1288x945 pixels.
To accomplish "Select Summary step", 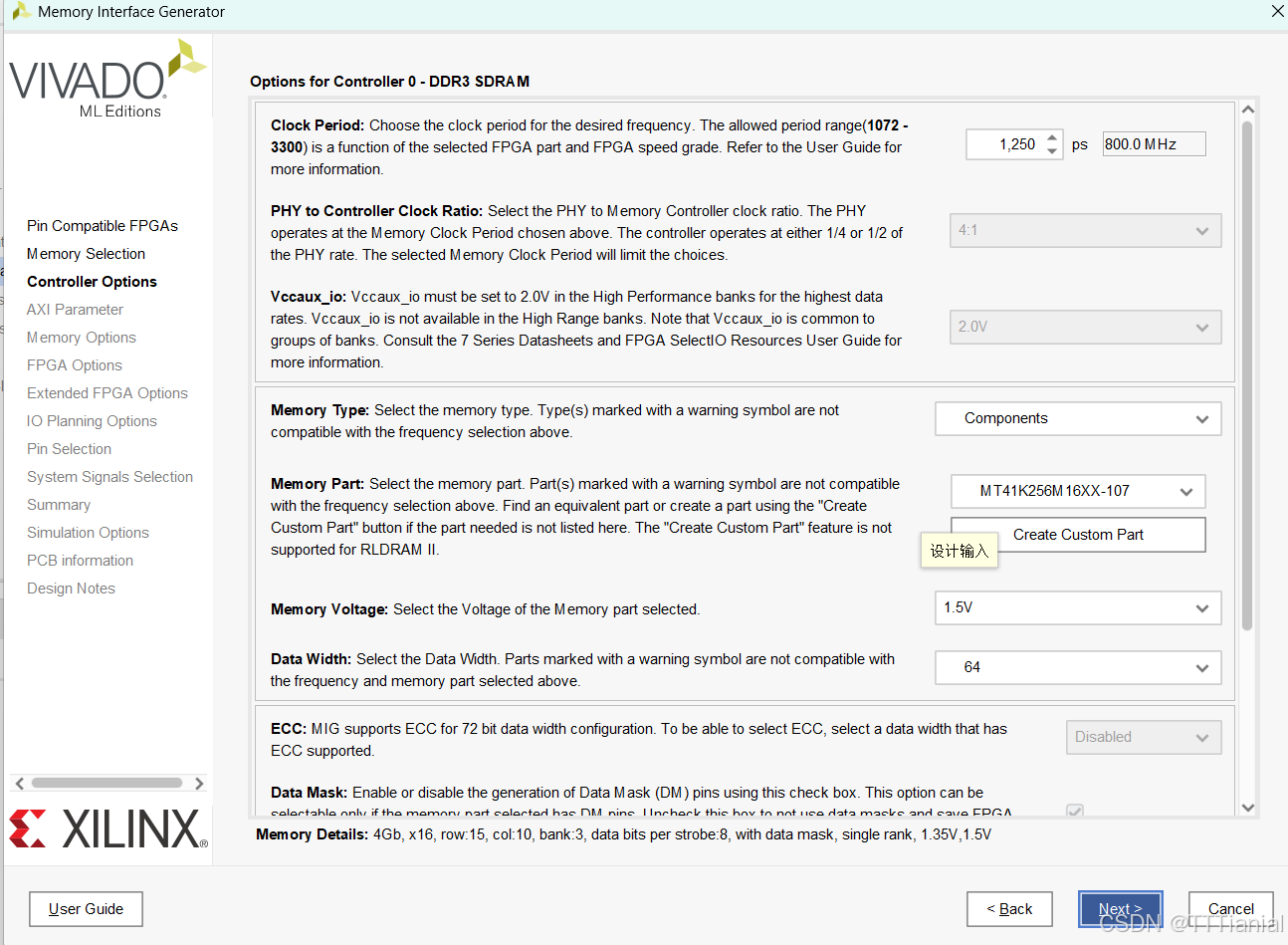I will [x=59, y=505].
